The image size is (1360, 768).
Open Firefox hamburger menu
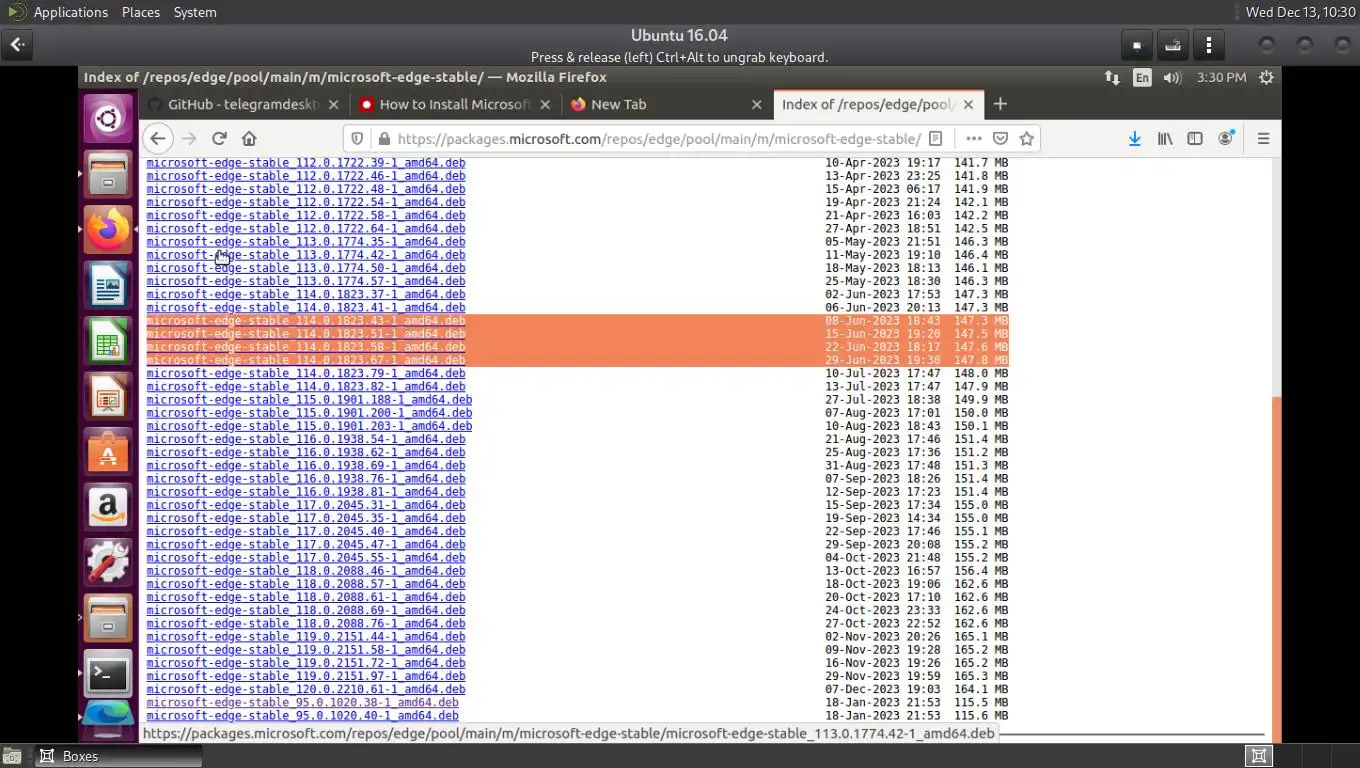click(1263, 139)
